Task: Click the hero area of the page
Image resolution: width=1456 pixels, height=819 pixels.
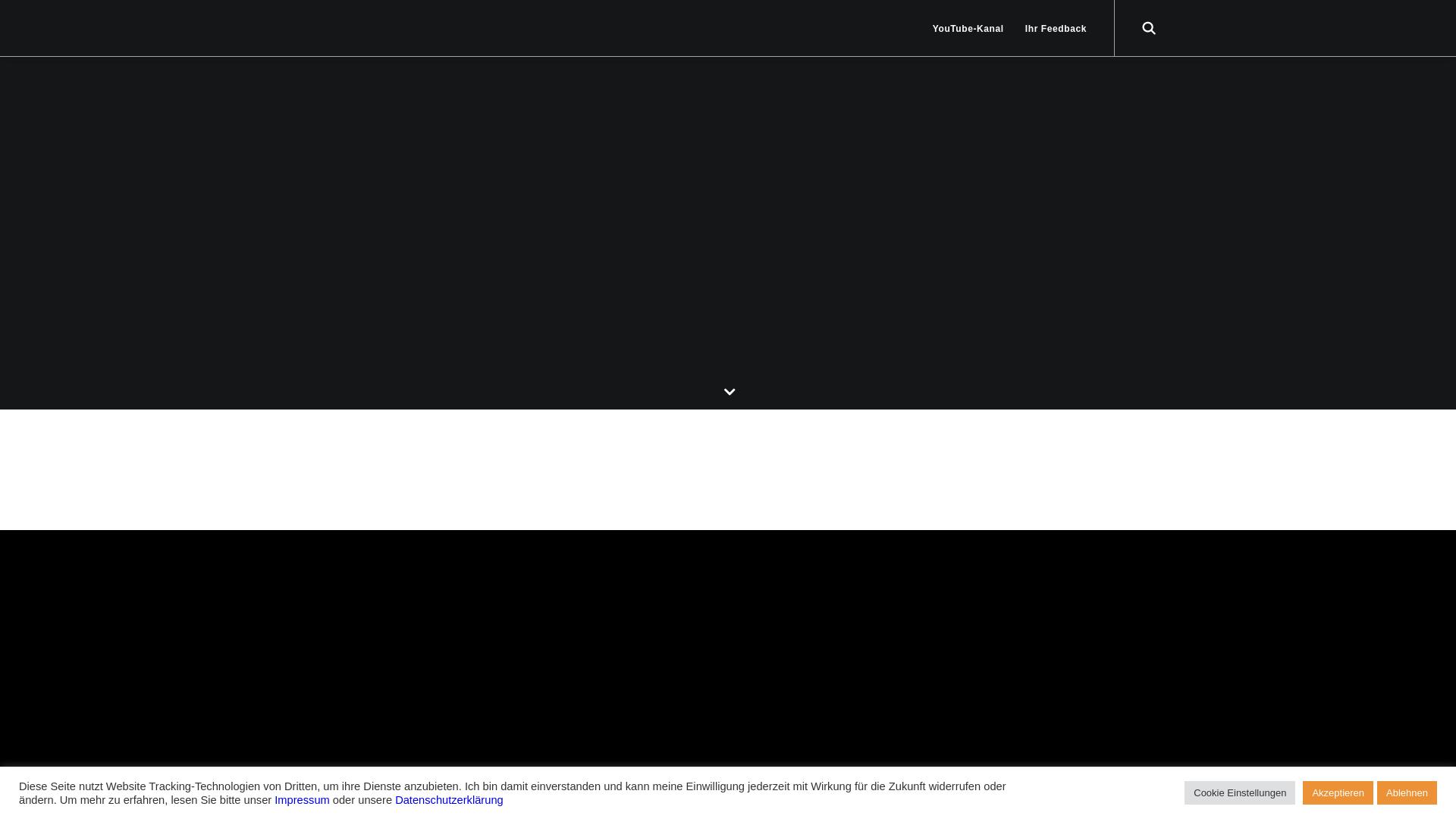Action: [x=728, y=227]
